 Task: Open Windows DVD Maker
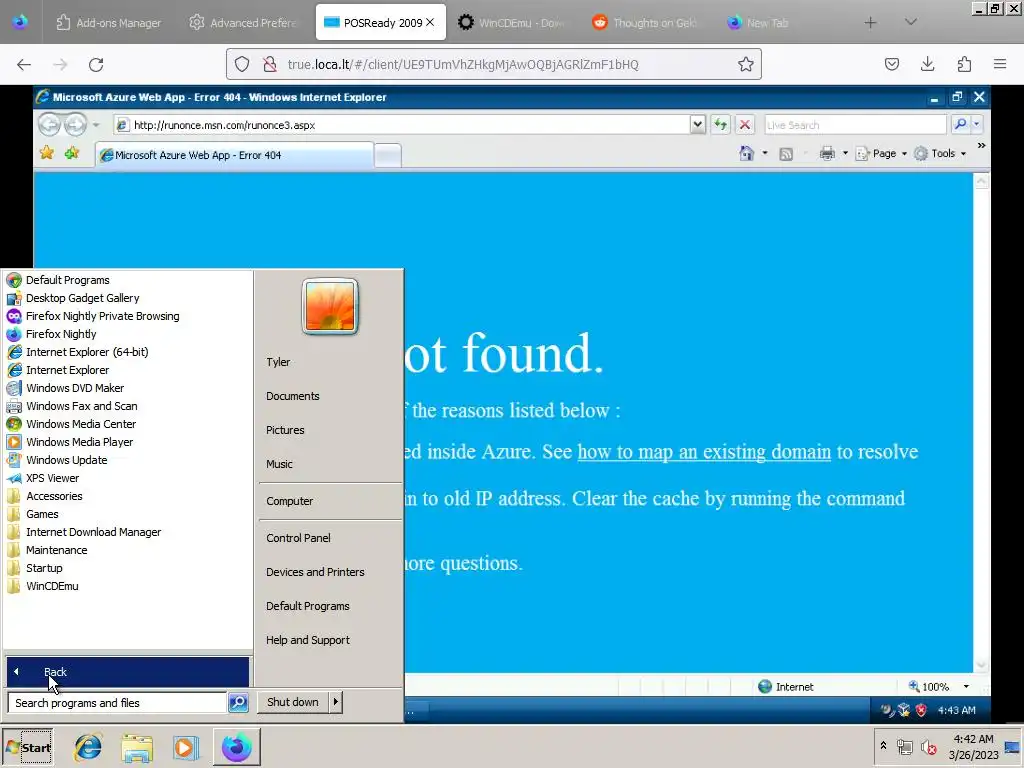pos(74,388)
